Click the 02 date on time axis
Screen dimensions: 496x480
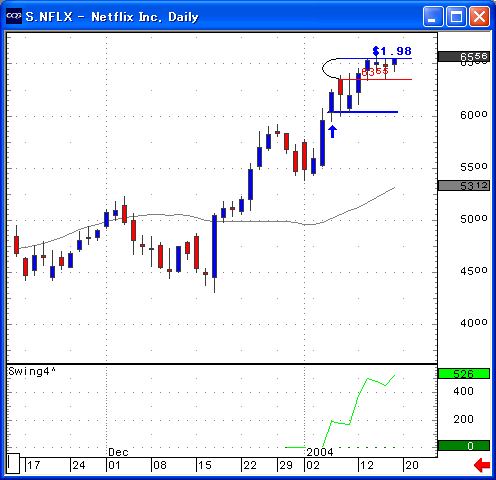(313, 465)
